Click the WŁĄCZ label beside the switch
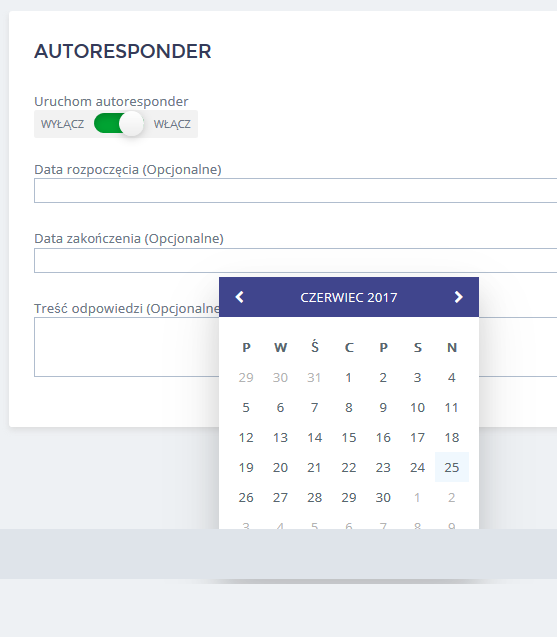The height and width of the screenshot is (637, 557). click(172, 124)
